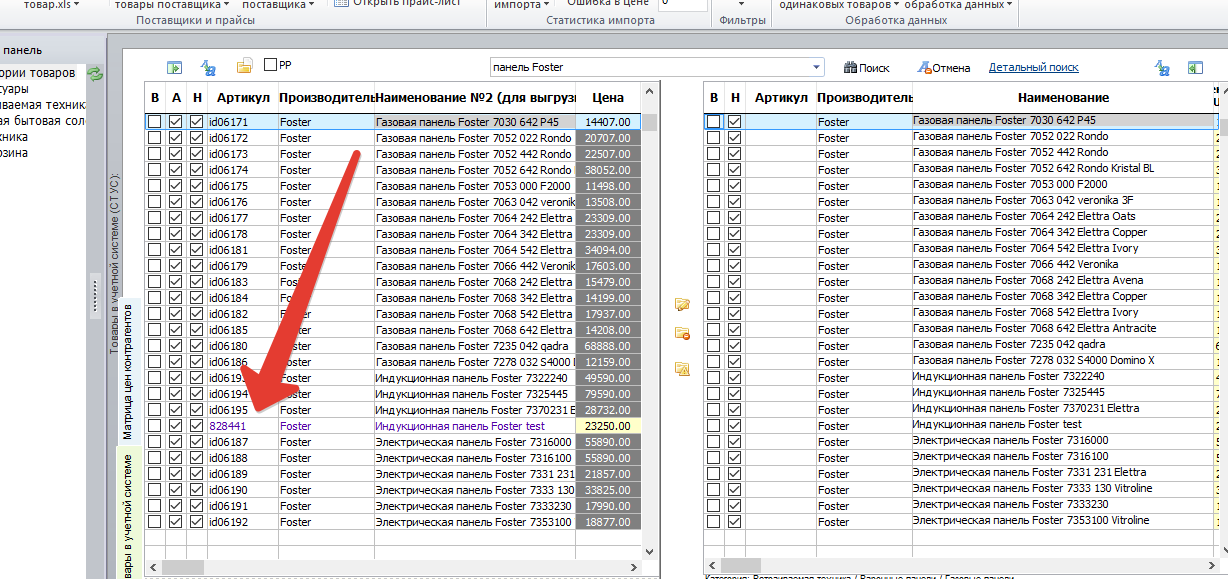This screenshot has width=1228, height=579.
Task: Check right table В box for Foster 7316000
Action: (x=714, y=441)
